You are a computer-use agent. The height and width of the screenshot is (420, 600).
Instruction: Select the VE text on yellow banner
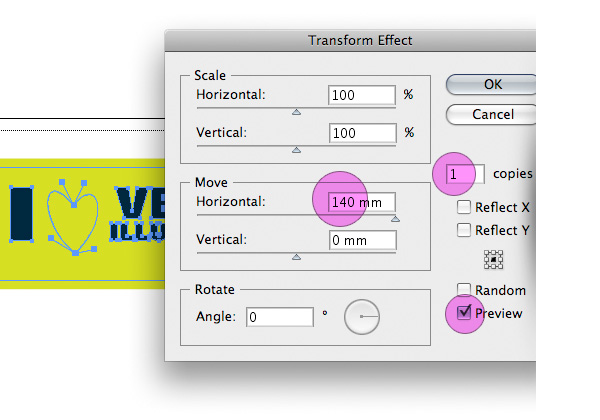pos(140,202)
